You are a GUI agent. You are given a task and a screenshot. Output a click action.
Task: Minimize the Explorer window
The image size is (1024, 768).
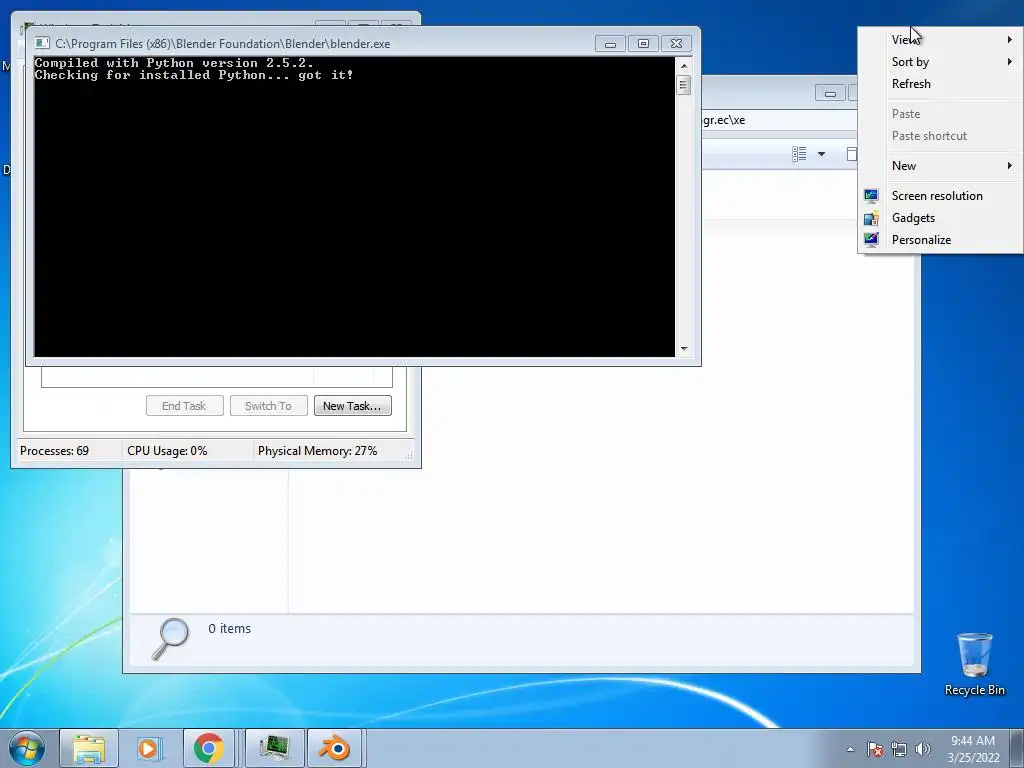pyautogui.click(x=830, y=93)
